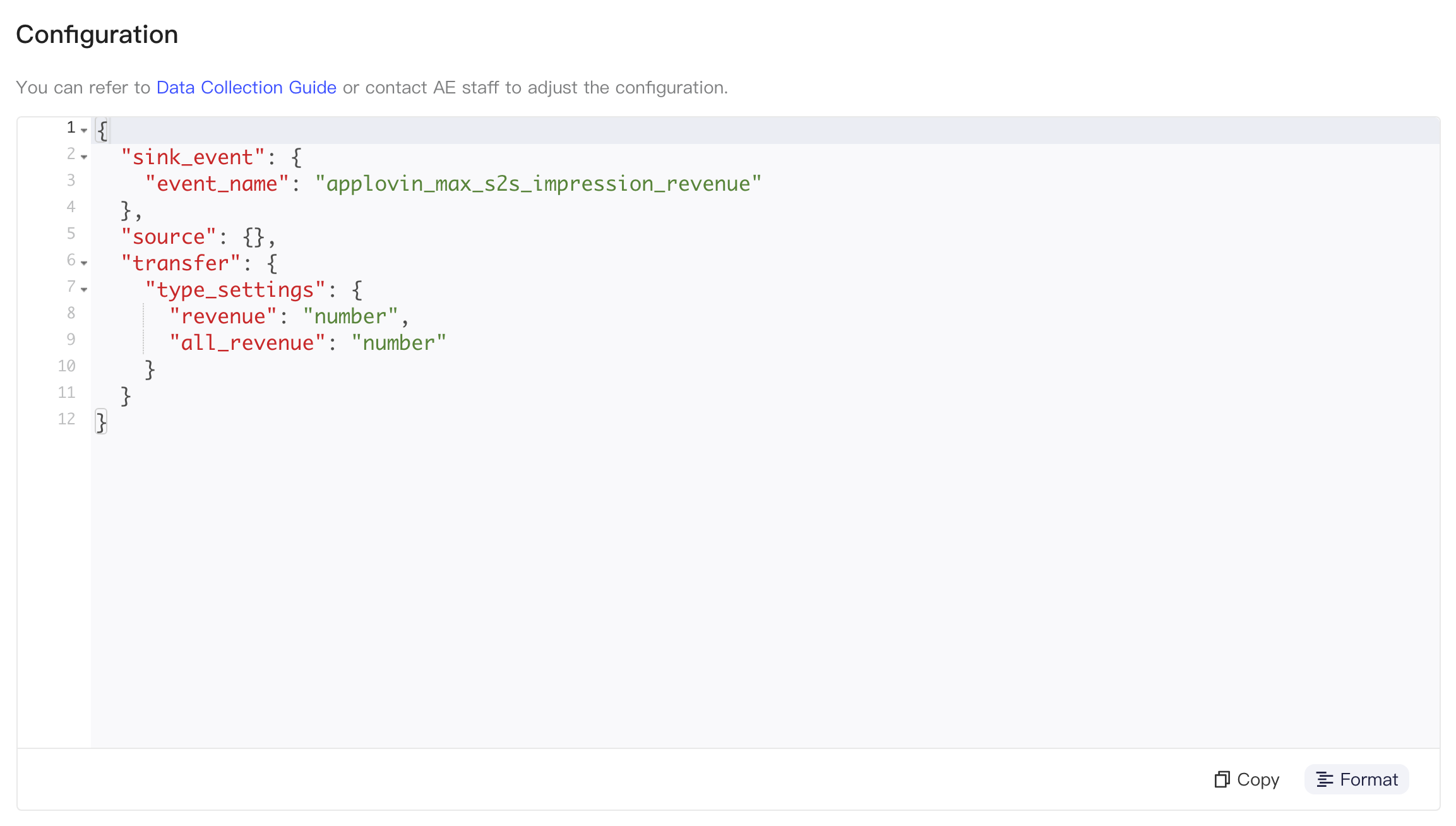Viewport: 1456px width, 826px height.
Task: Click line number 10 in the gutter
Action: (x=66, y=366)
